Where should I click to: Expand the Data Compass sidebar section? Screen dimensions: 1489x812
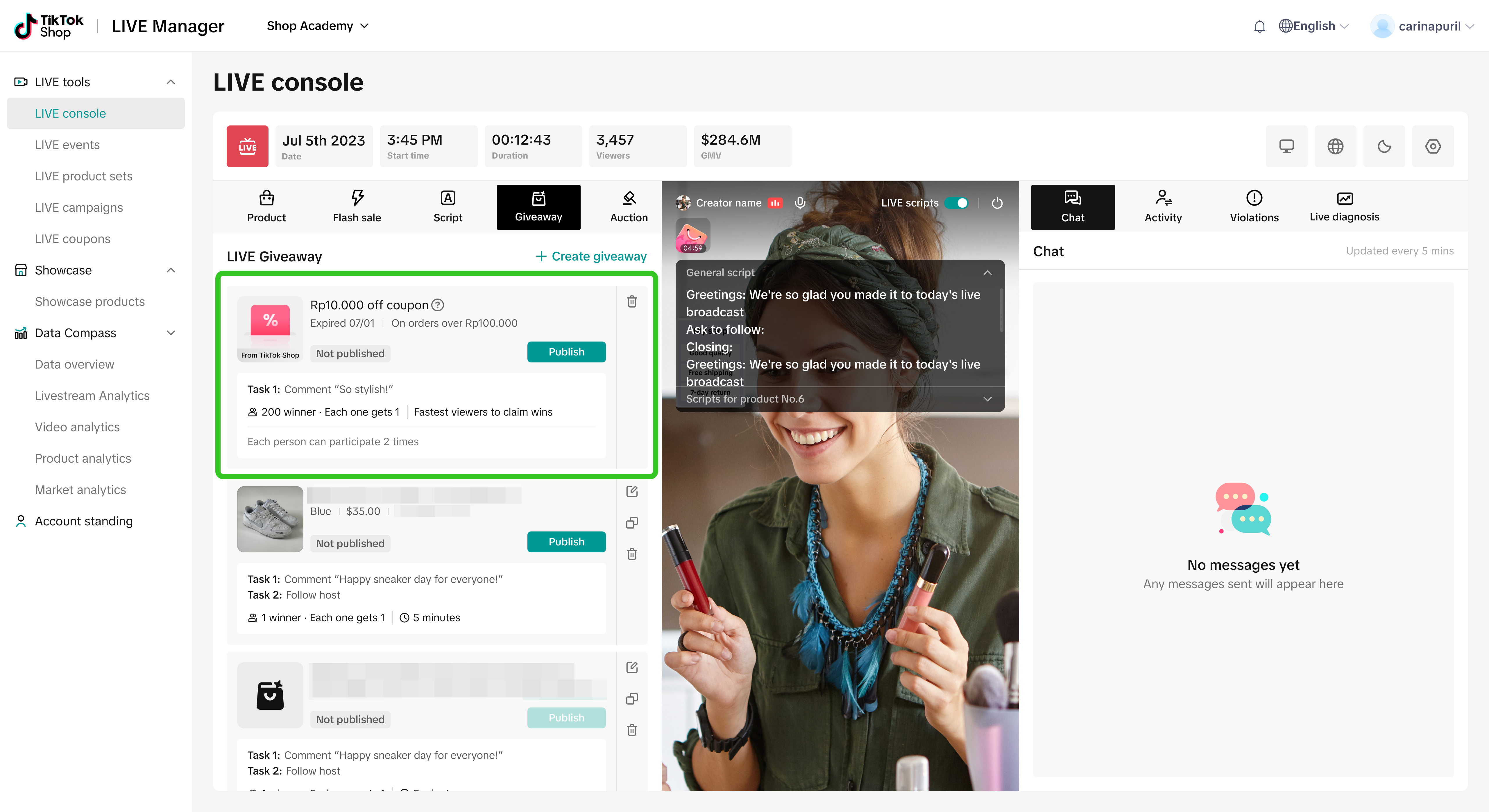tap(171, 333)
